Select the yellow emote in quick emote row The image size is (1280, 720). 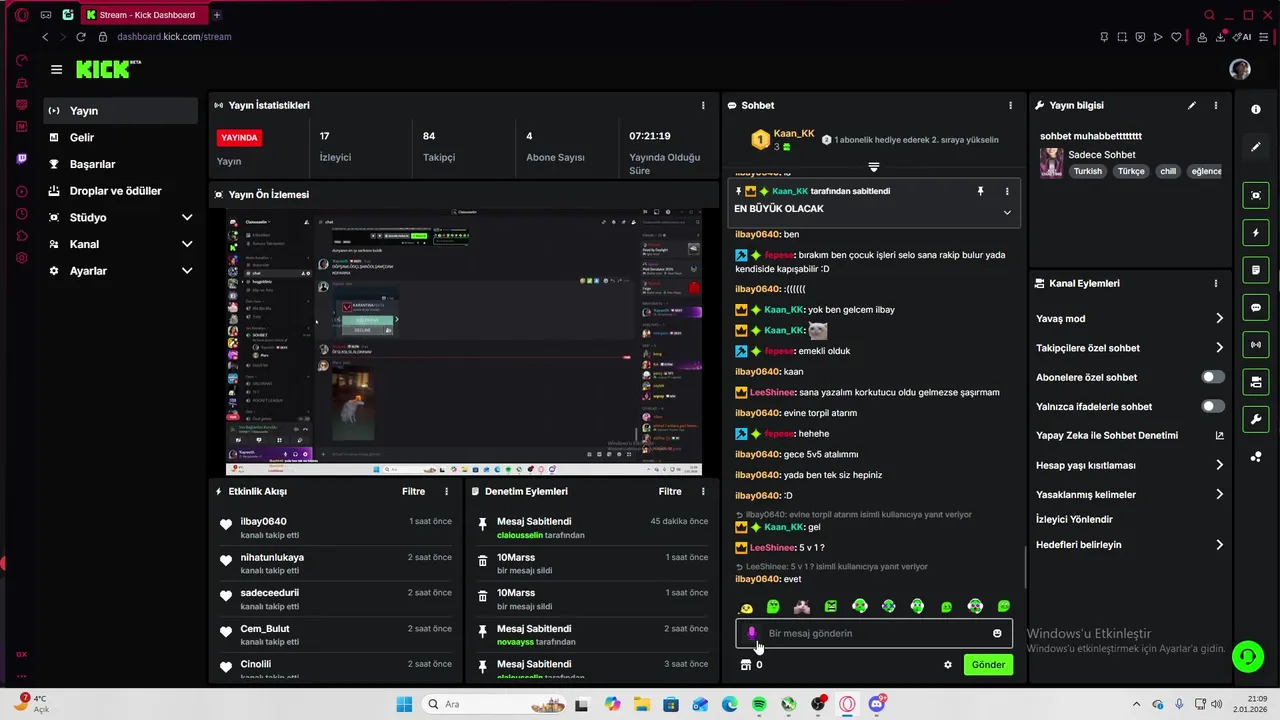coord(746,607)
